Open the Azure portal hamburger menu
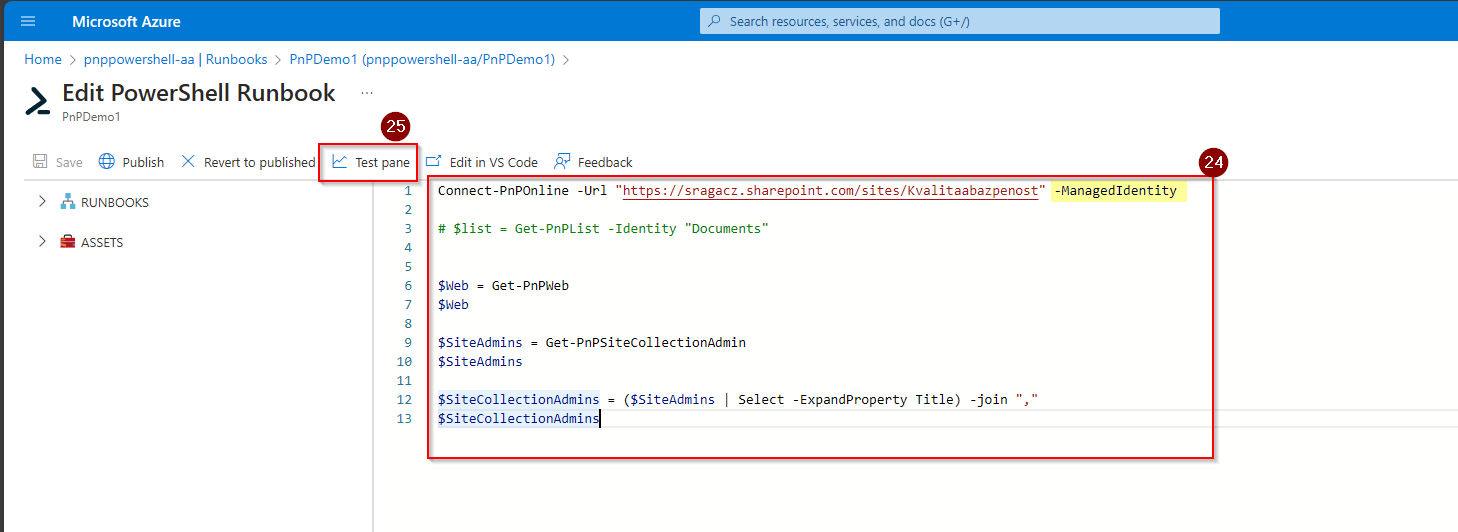Viewport: 1458px width, 532px height. click(27, 21)
